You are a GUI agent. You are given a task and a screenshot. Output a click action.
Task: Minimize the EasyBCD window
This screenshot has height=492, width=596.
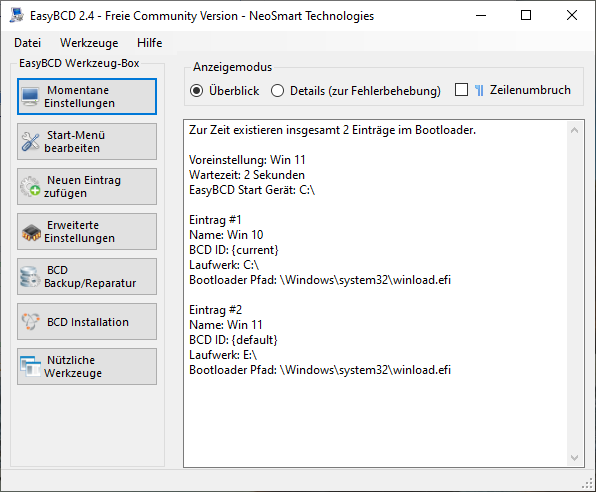point(481,15)
